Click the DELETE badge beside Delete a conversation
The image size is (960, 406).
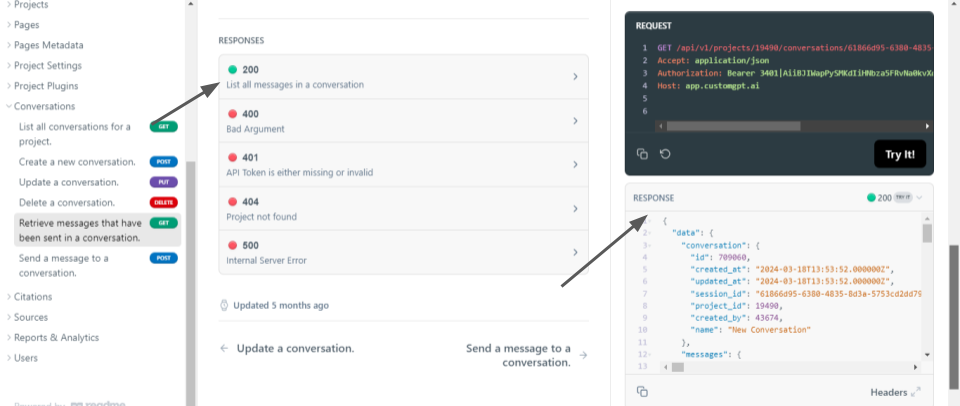[x=163, y=202]
